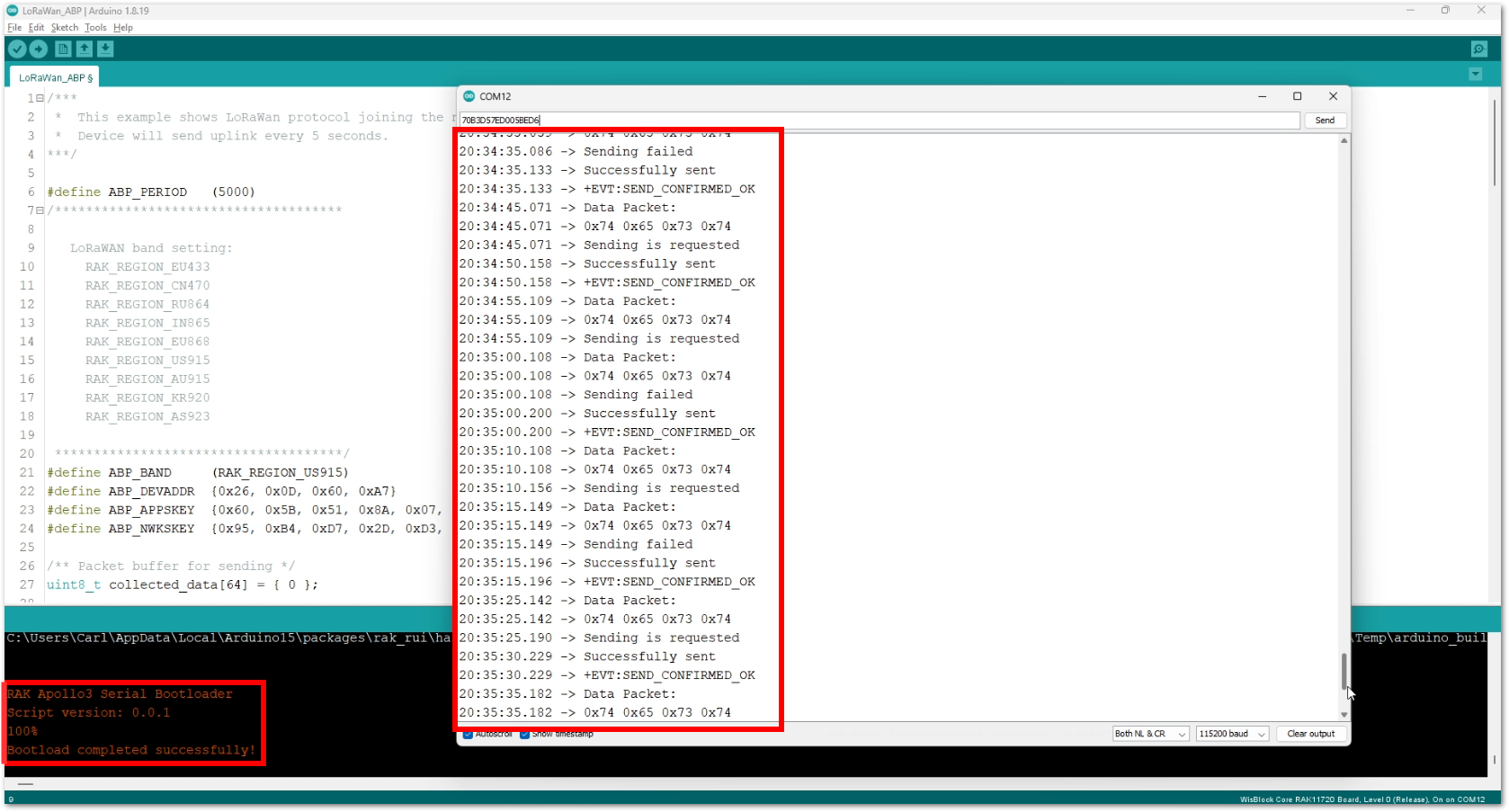Click RAK_REGION_US915 on line 15
The width and height of the screenshot is (1509, 812).
(x=147, y=361)
